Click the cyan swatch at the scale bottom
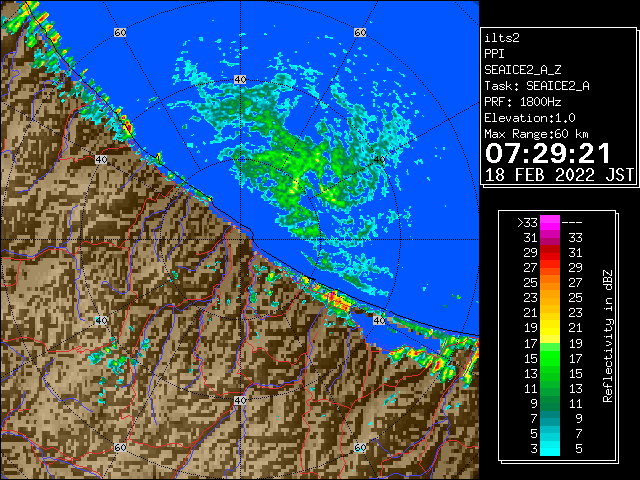Viewport: 640px width, 480px height. pos(550,448)
